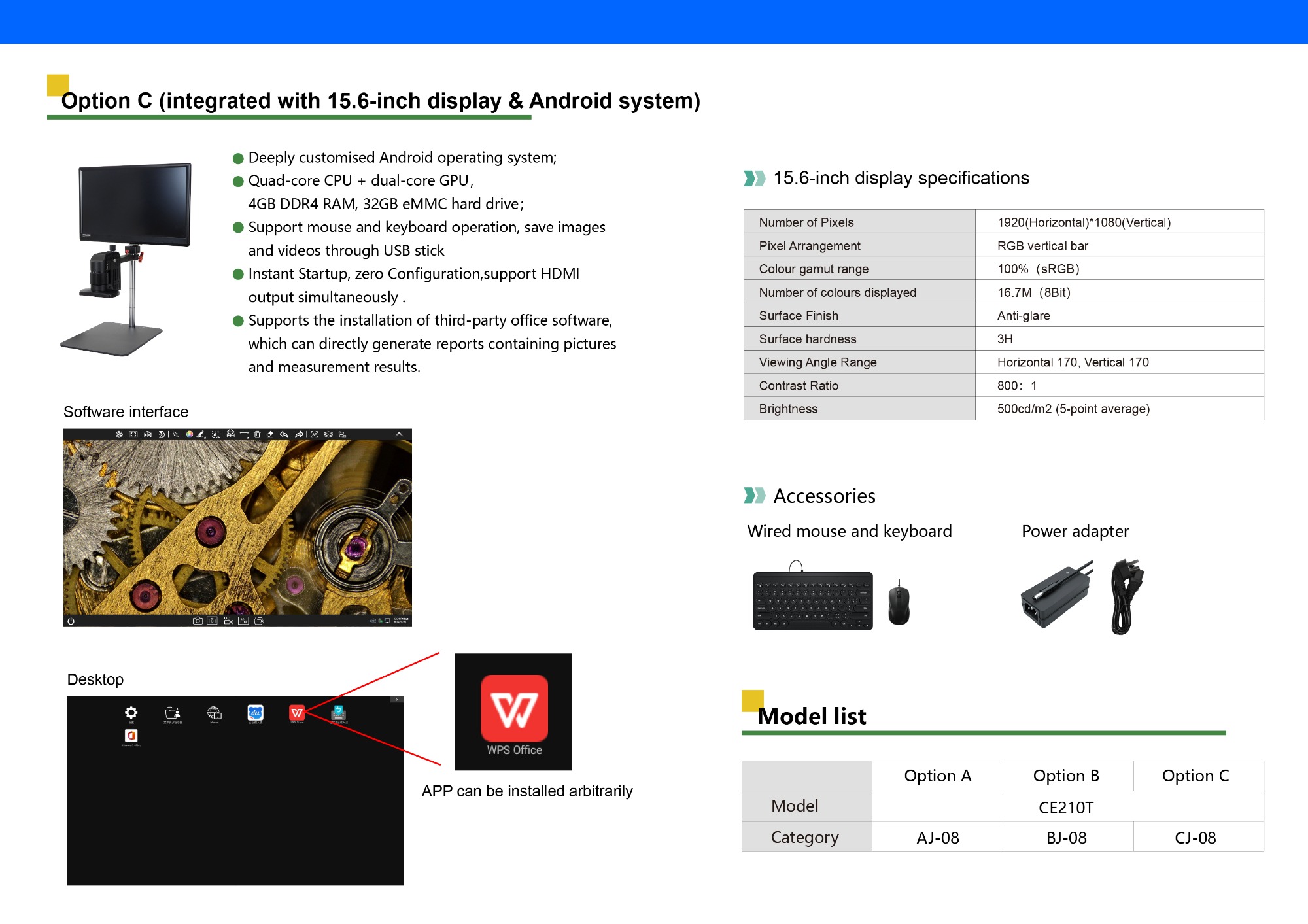Open the Microsoft Office app on the desktop

click(x=131, y=736)
